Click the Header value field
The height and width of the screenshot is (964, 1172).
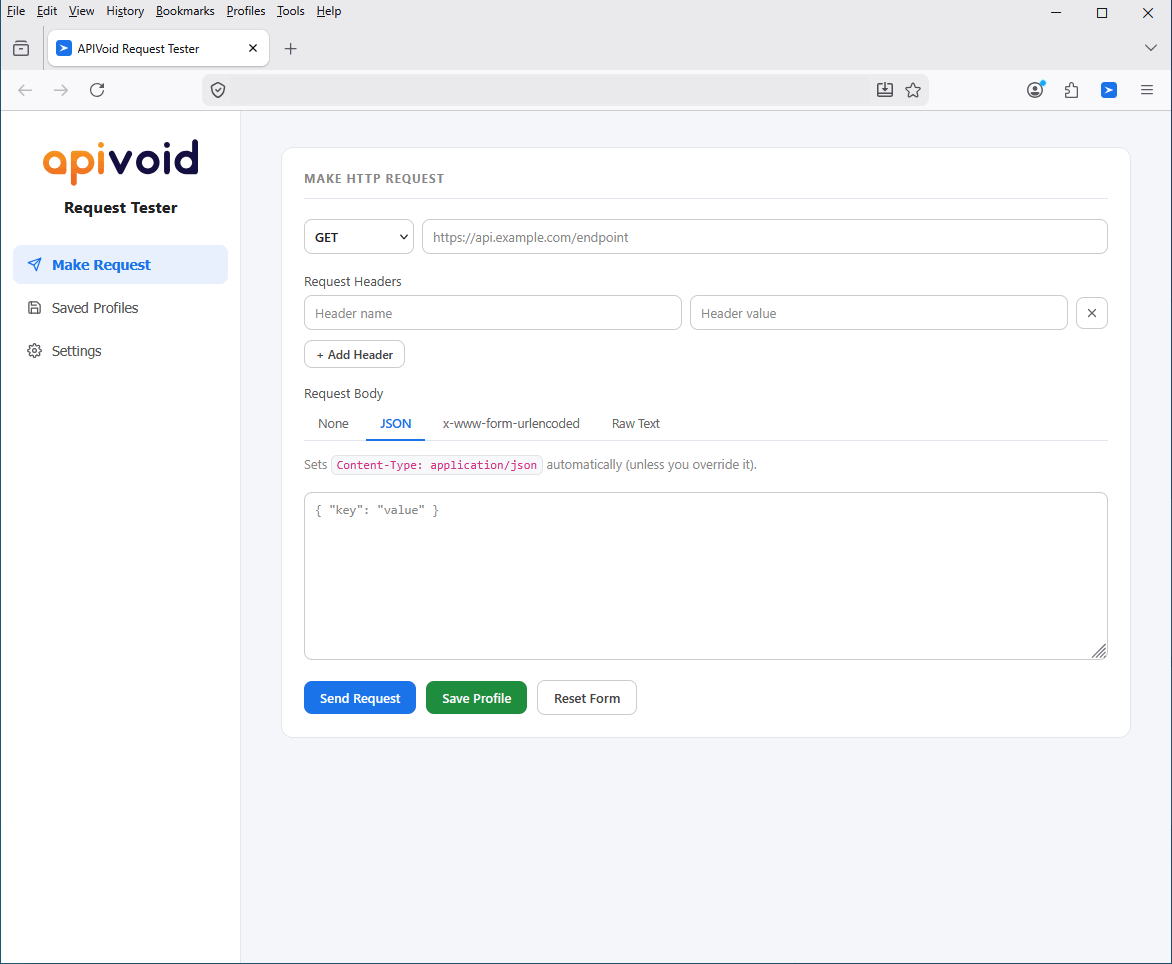(x=878, y=313)
